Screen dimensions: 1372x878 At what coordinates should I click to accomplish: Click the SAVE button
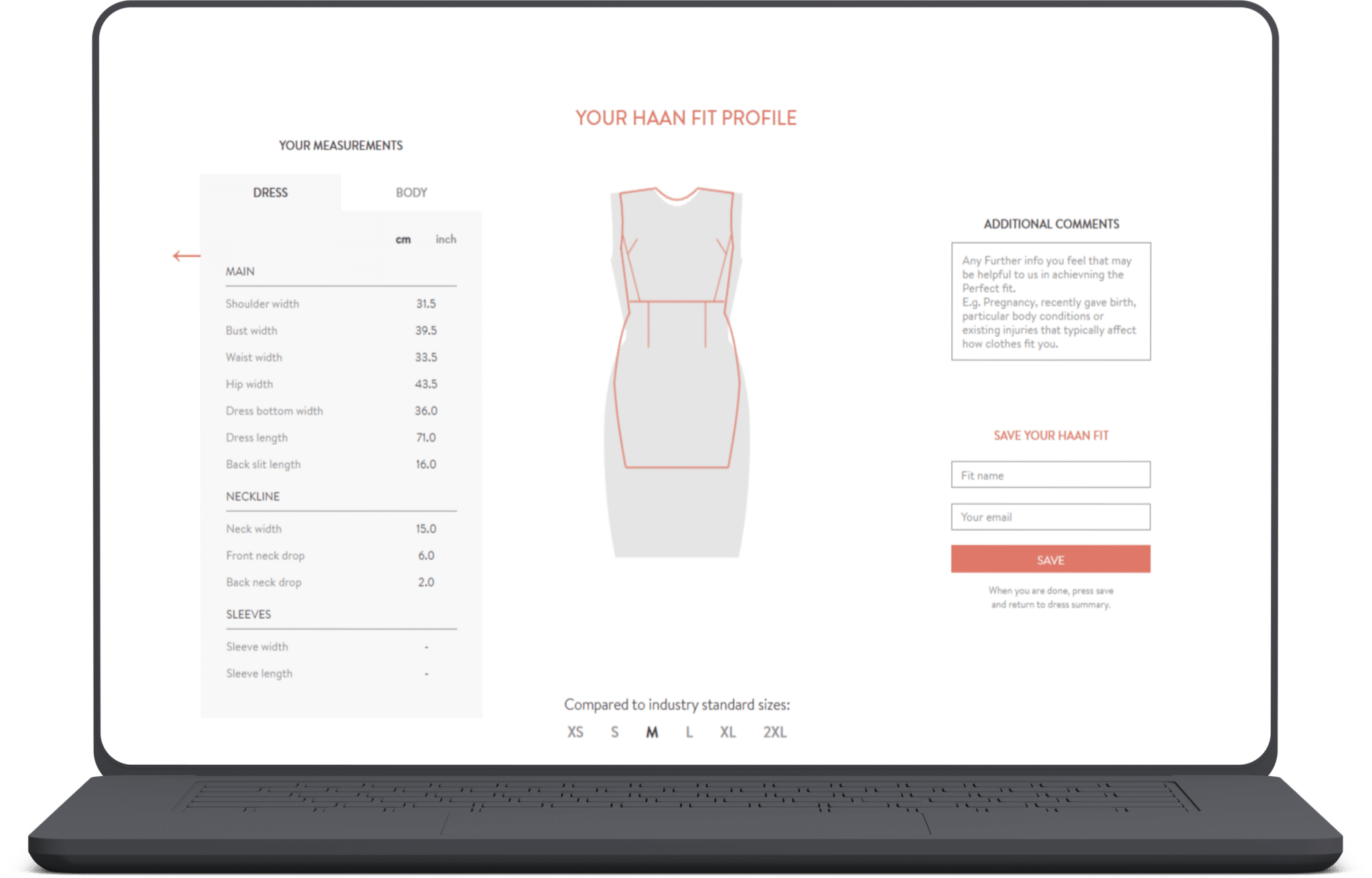tap(1050, 559)
